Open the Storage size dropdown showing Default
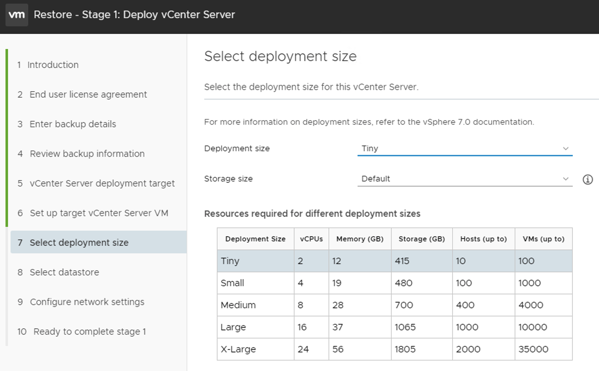This screenshot has width=599, height=371. click(x=465, y=179)
